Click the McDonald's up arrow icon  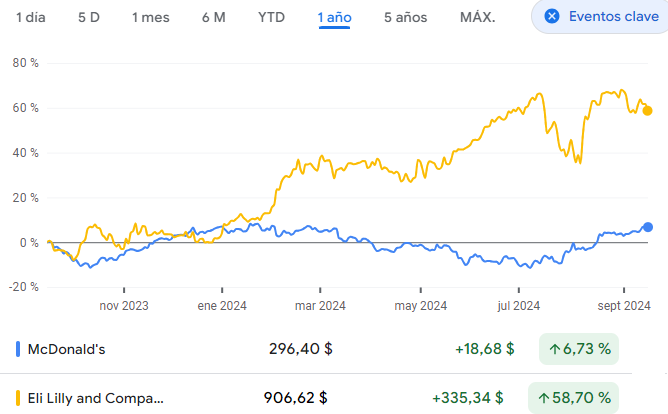point(554,349)
